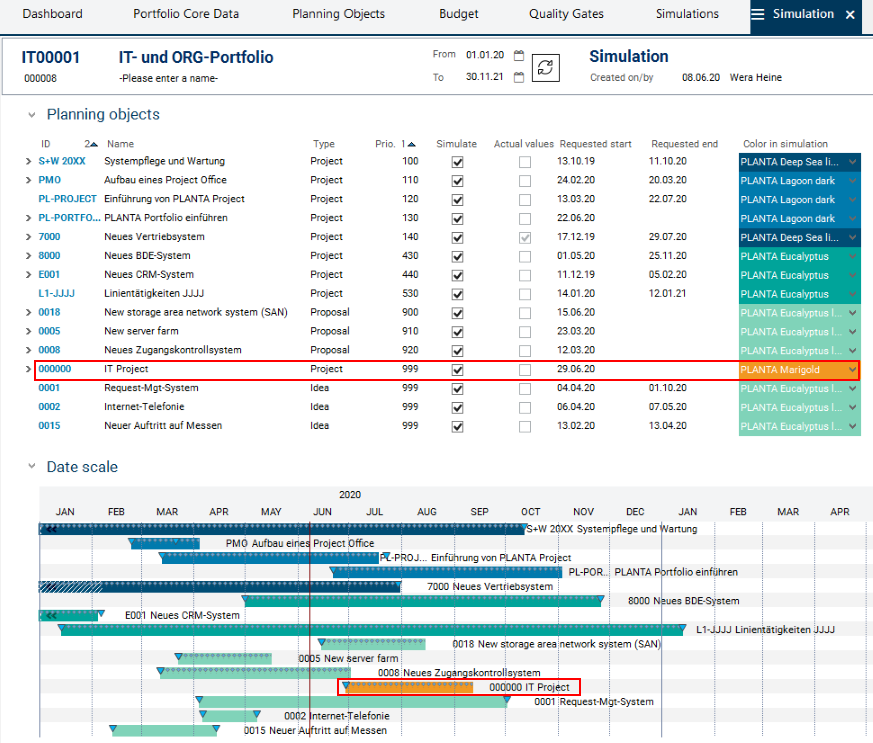The height and width of the screenshot is (743, 873).
Task: Open color dropdown for IT Project
Action: (x=852, y=369)
